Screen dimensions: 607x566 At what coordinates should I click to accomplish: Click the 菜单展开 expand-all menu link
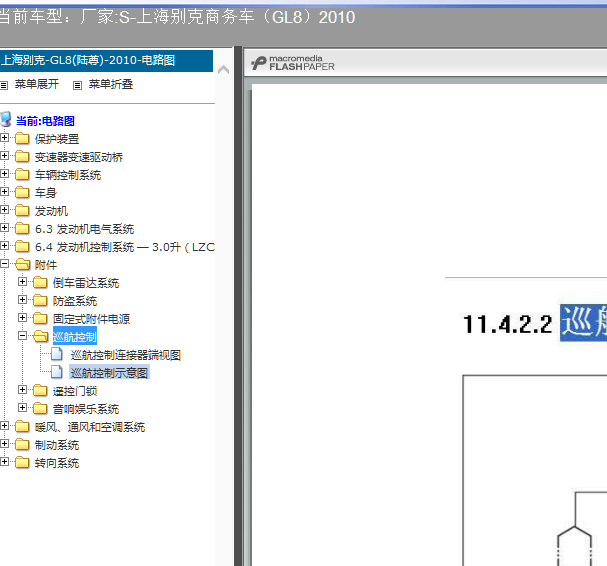click(x=37, y=84)
